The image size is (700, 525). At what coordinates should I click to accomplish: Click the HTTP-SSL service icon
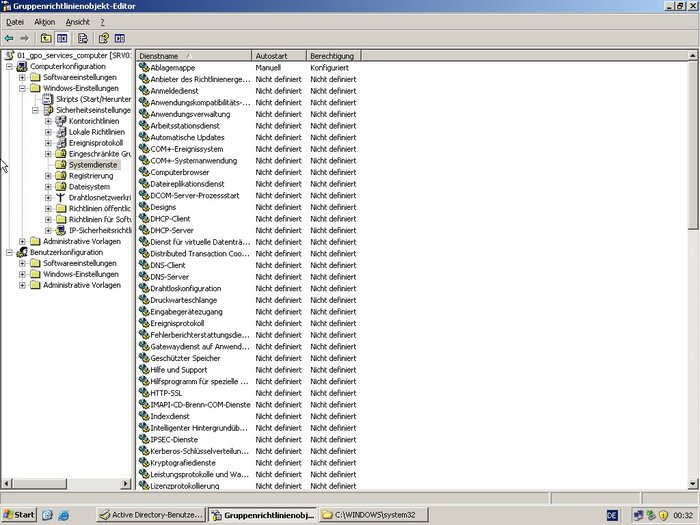144,392
